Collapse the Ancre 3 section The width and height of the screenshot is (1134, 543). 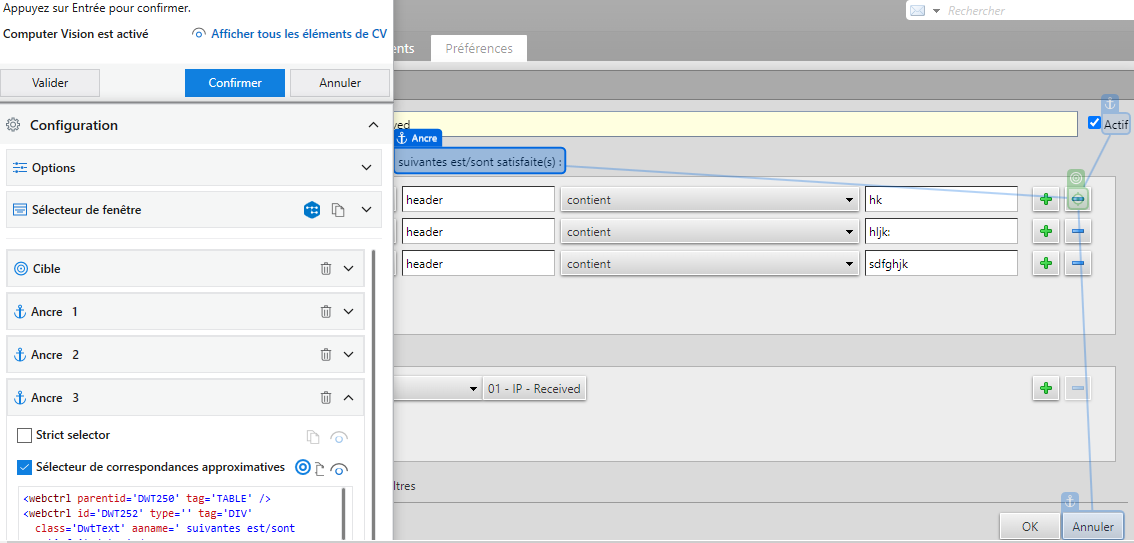[x=349, y=398]
